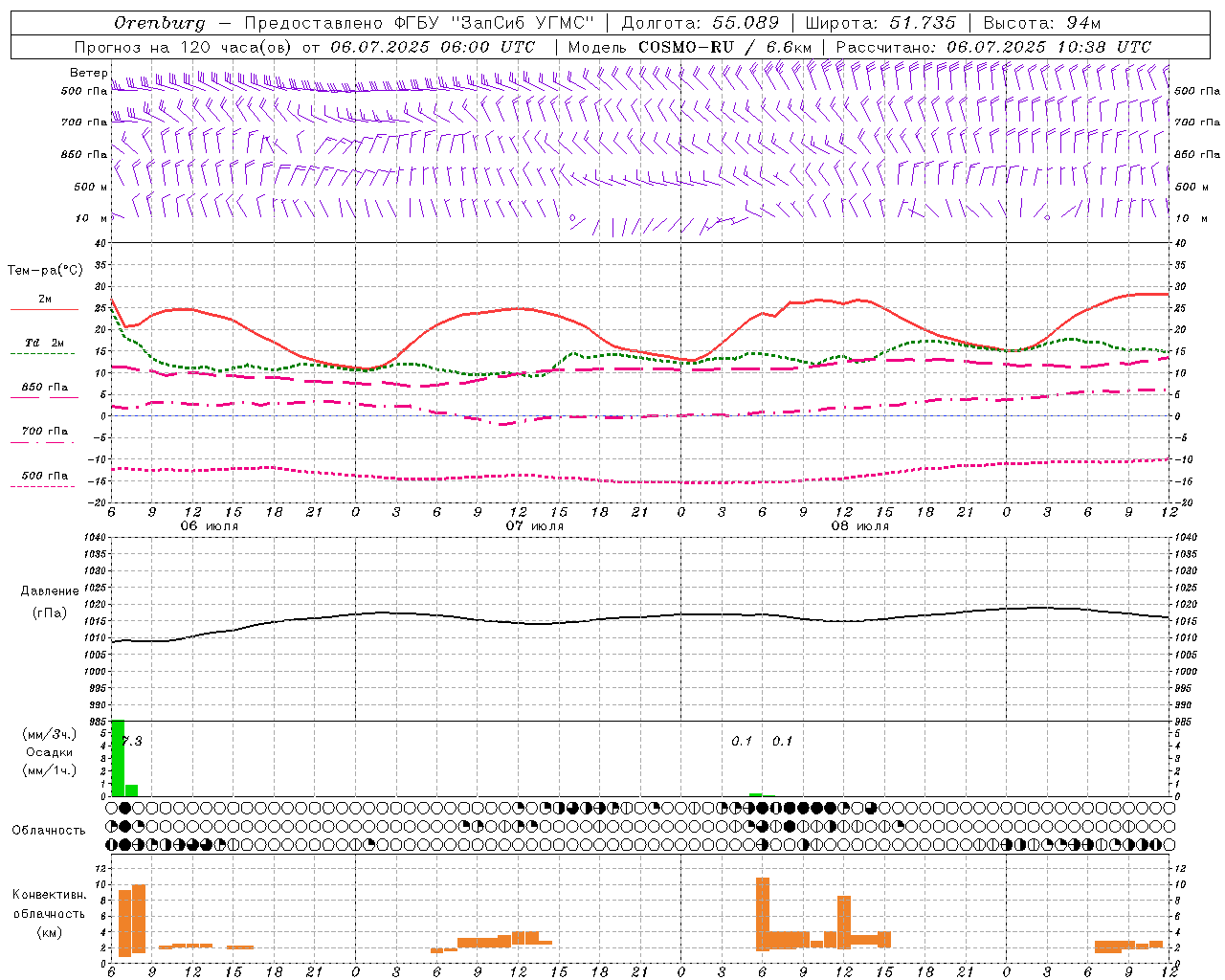
Task: Select the "(мм/3ч.)" precipitation unit label
Action: (50, 735)
